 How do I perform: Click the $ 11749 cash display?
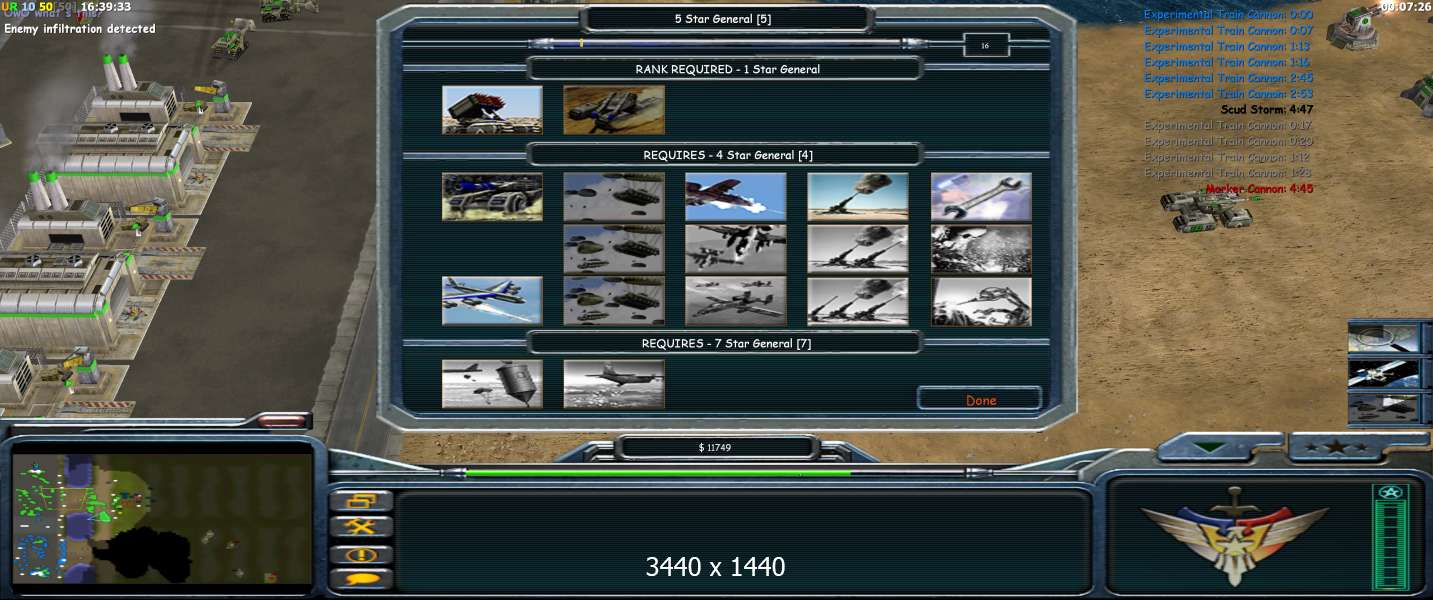pos(715,447)
